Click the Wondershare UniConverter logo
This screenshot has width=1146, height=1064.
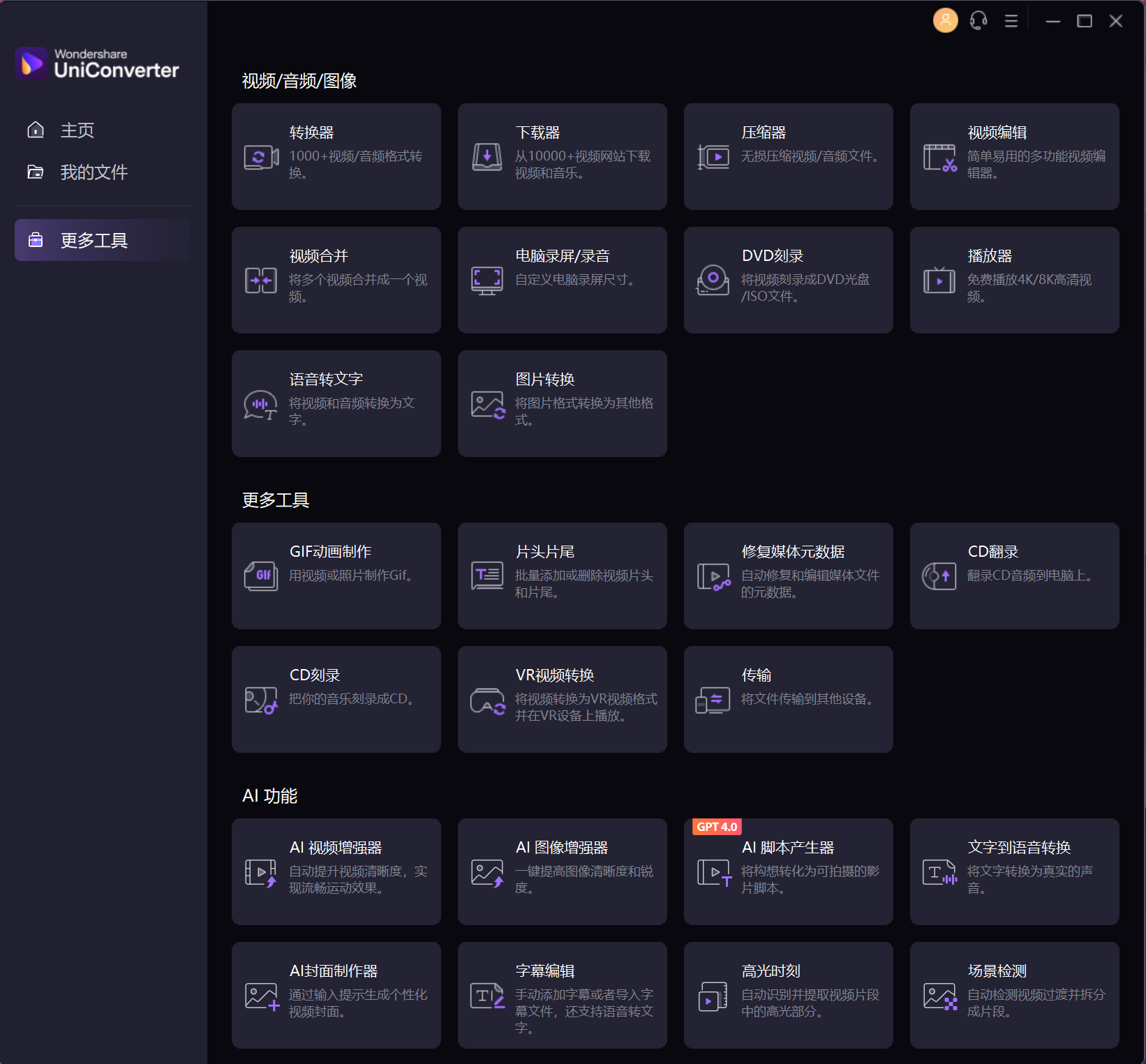tap(98, 64)
